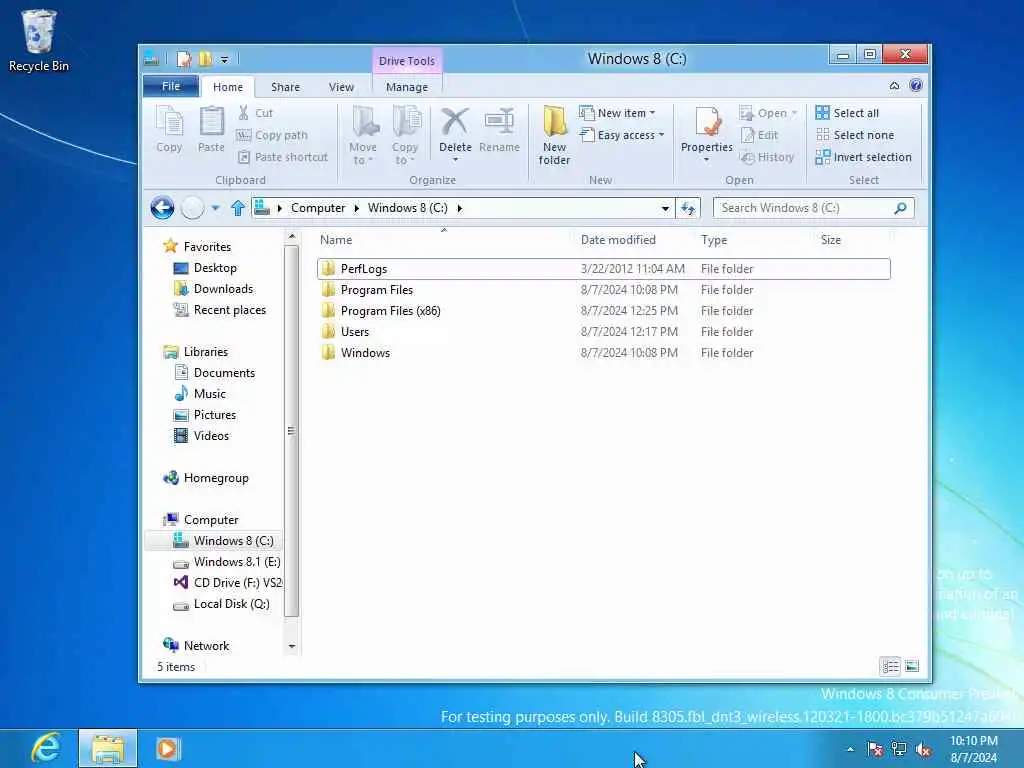Create a New folder

(x=554, y=136)
